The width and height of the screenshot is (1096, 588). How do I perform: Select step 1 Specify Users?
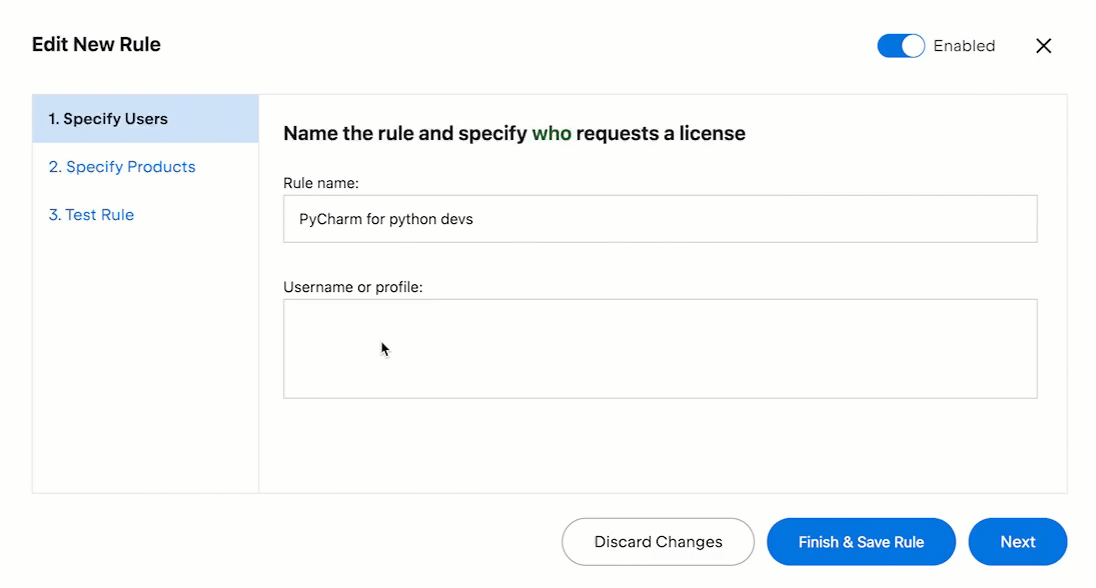(x=107, y=118)
